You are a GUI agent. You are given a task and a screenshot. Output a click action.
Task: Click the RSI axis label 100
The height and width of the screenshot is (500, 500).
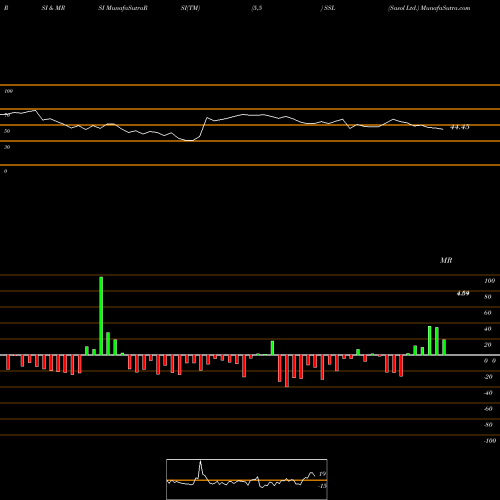tap(8, 91)
